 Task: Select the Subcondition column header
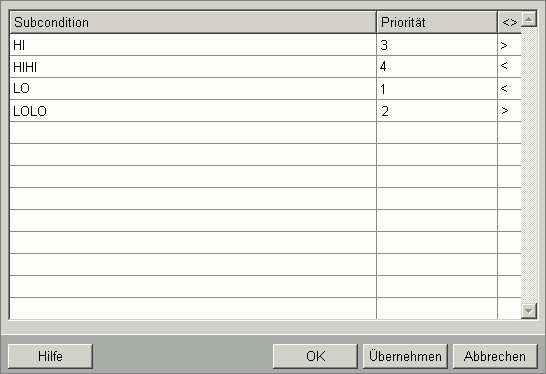point(193,22)
